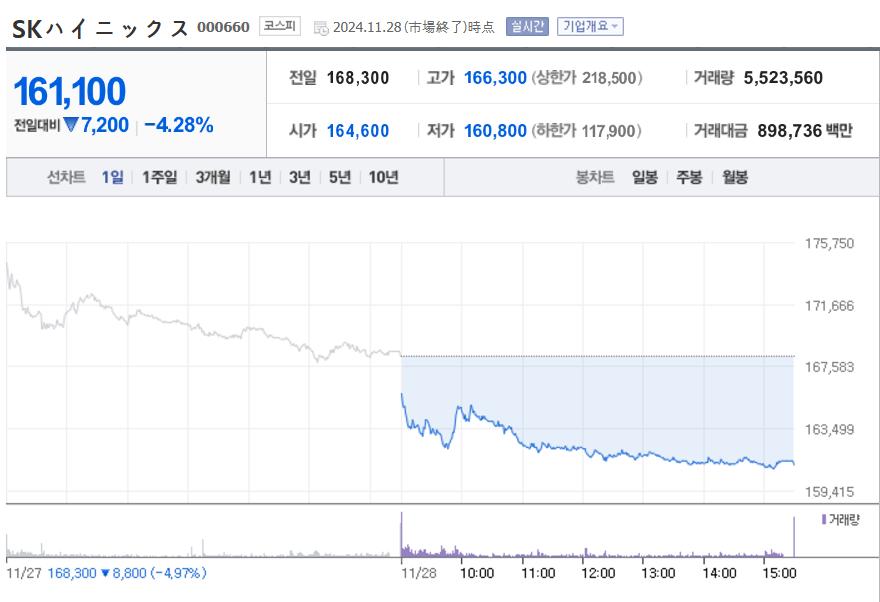Click the 실시간 real-time badge
Image resolution: width=880 pixels, height=602 pixels.
[527, 26]
